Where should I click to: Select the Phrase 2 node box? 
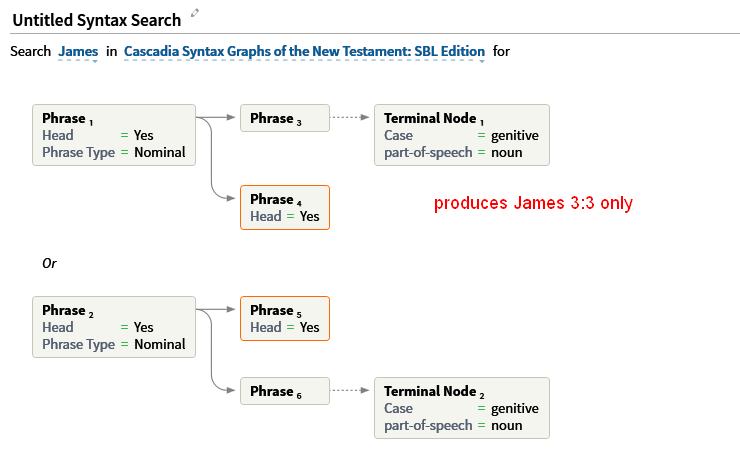114,327
